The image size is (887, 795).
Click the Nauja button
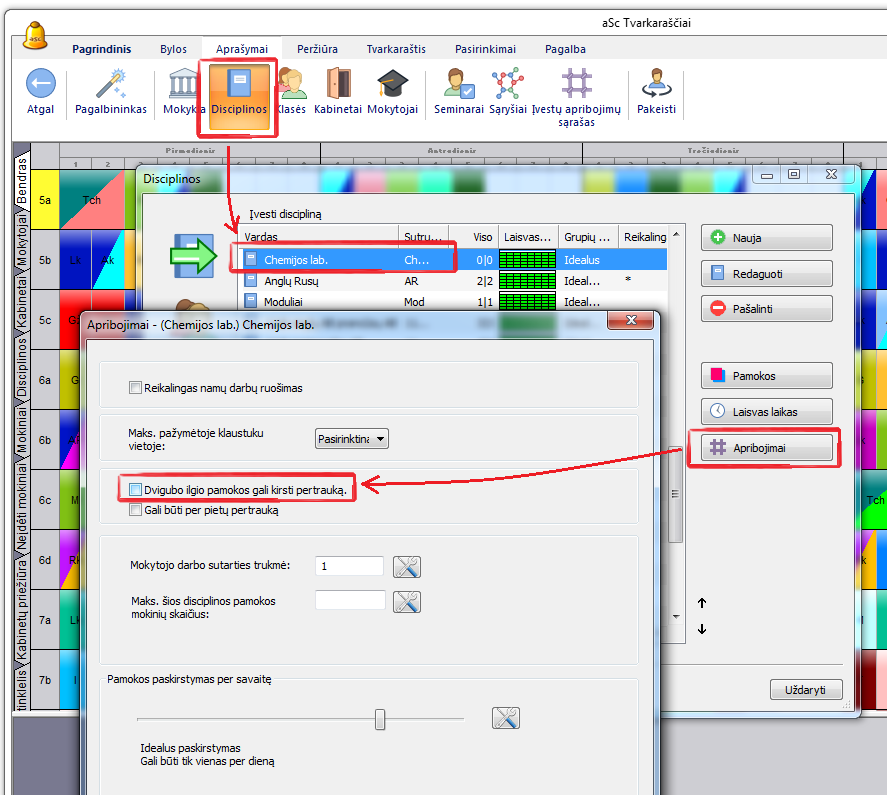click(767, 238)
